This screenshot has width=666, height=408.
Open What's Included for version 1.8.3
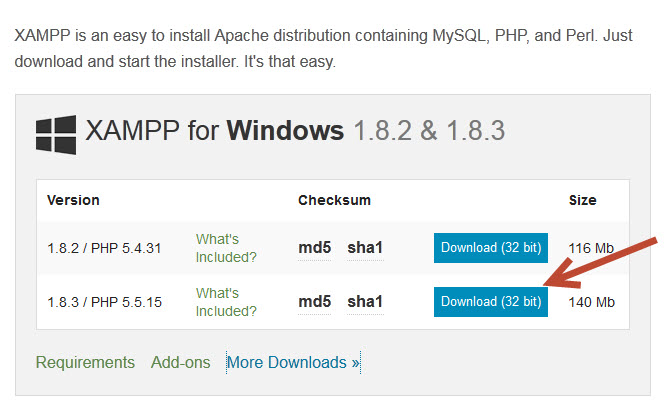[226, 302]
